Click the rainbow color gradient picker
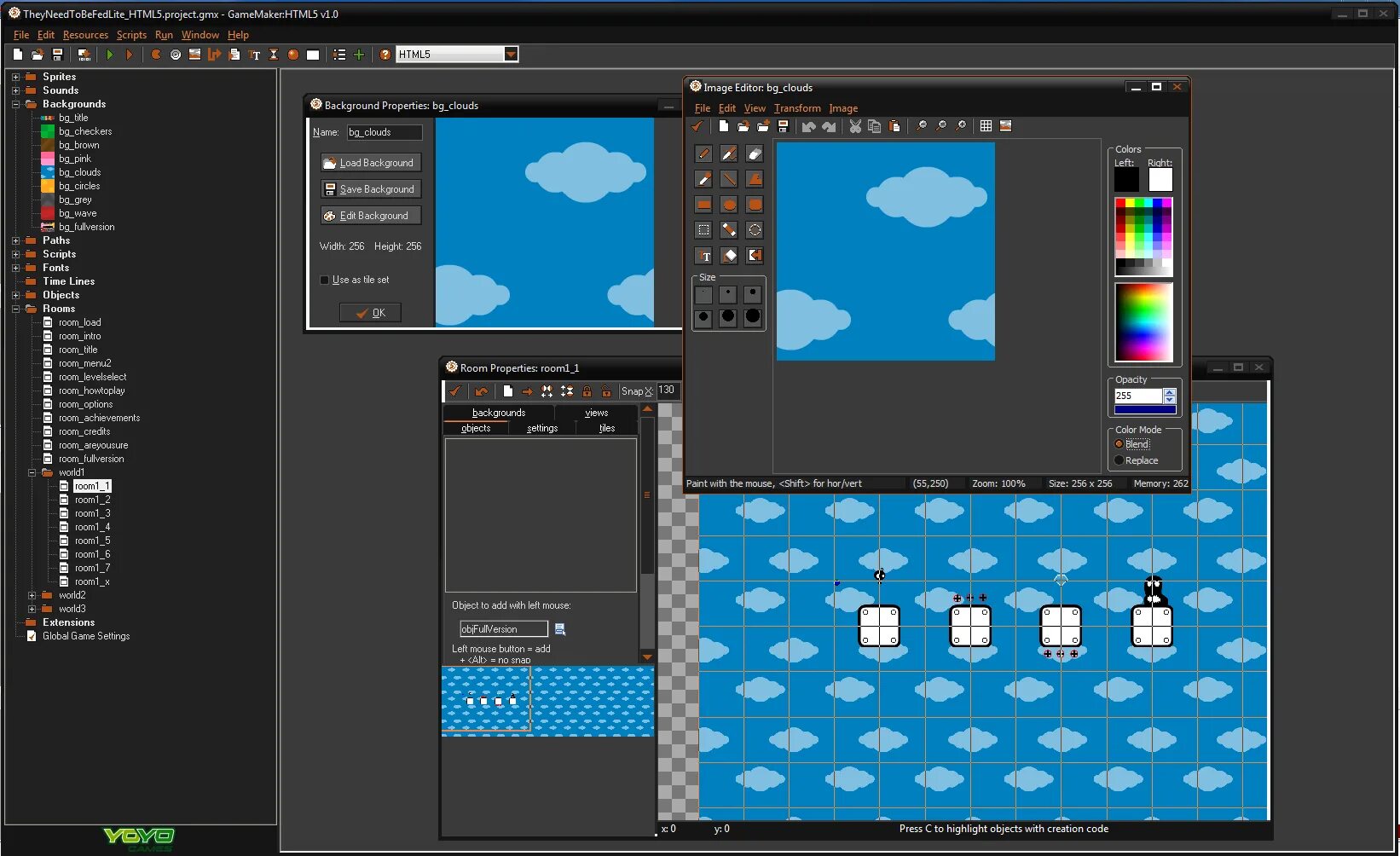Image resolution: width=1400 pixels, height=856 pixels. (1143, 323)
